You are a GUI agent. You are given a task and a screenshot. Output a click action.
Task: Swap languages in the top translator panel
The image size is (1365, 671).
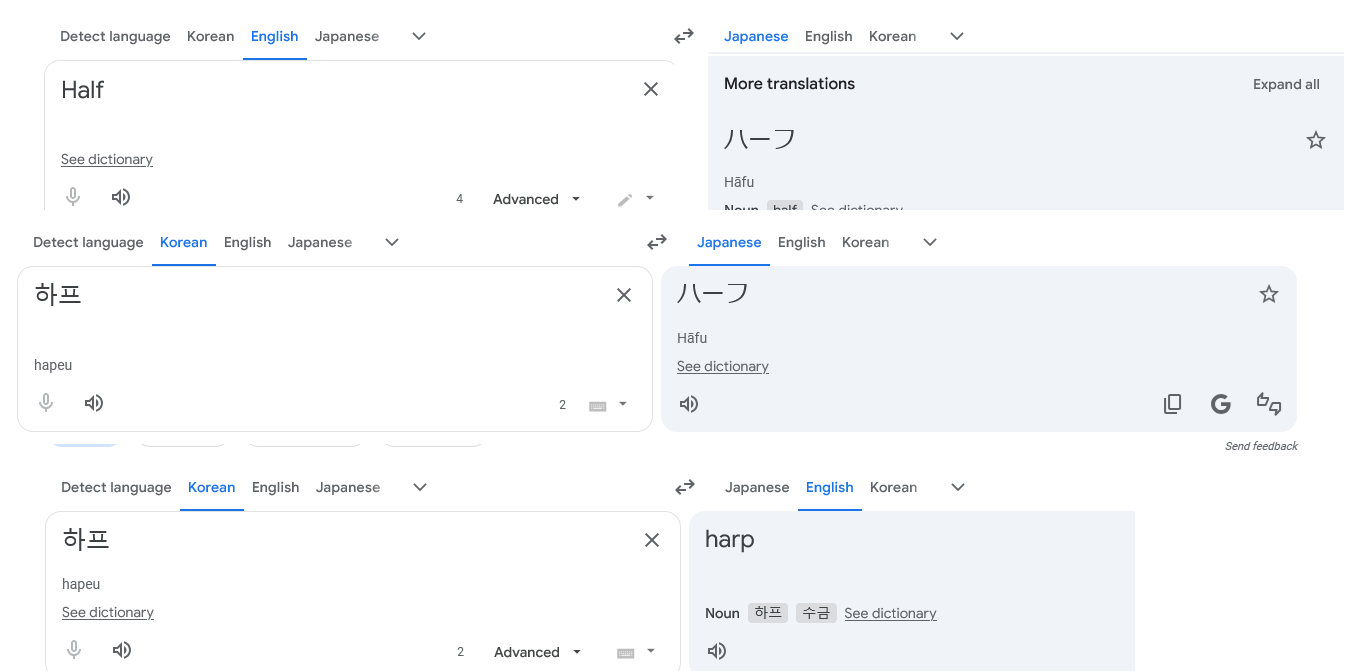pyautogui.click(x=684, y=37)
